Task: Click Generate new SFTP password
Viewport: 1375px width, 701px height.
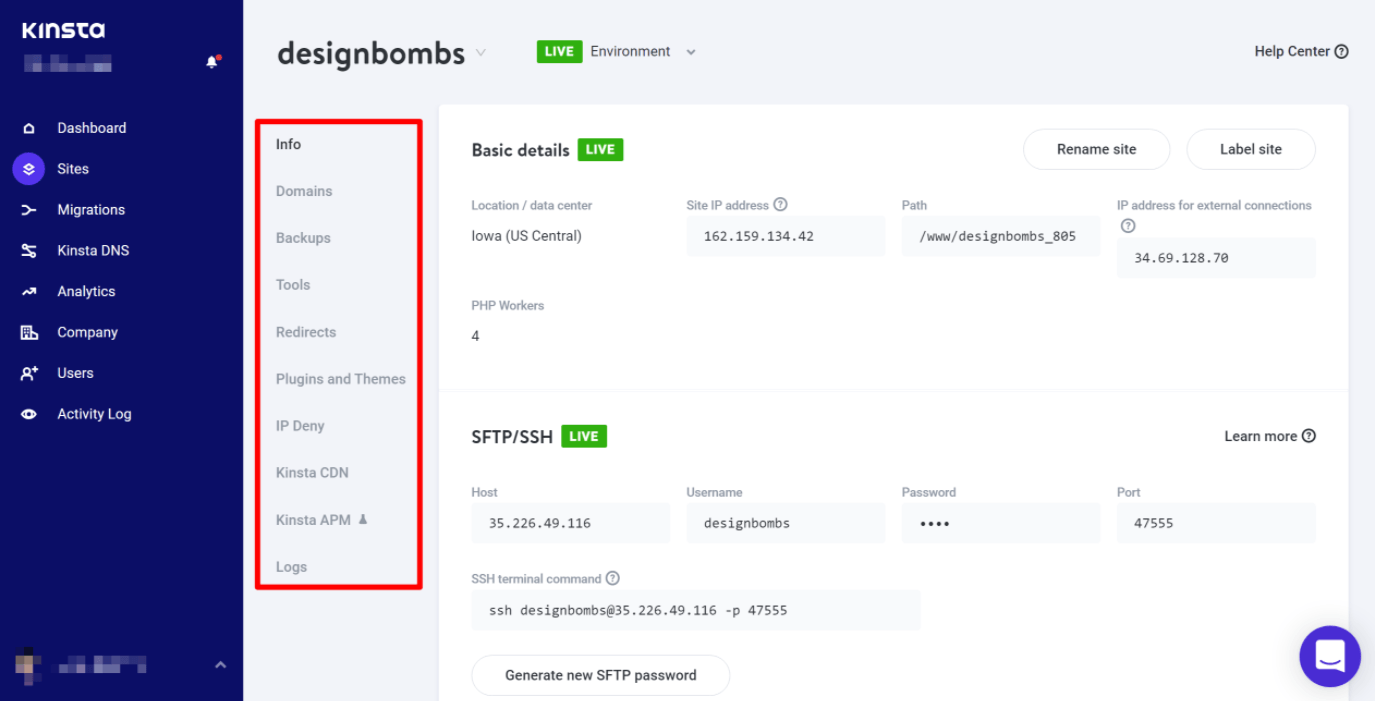Action: (x=601, y=675)
